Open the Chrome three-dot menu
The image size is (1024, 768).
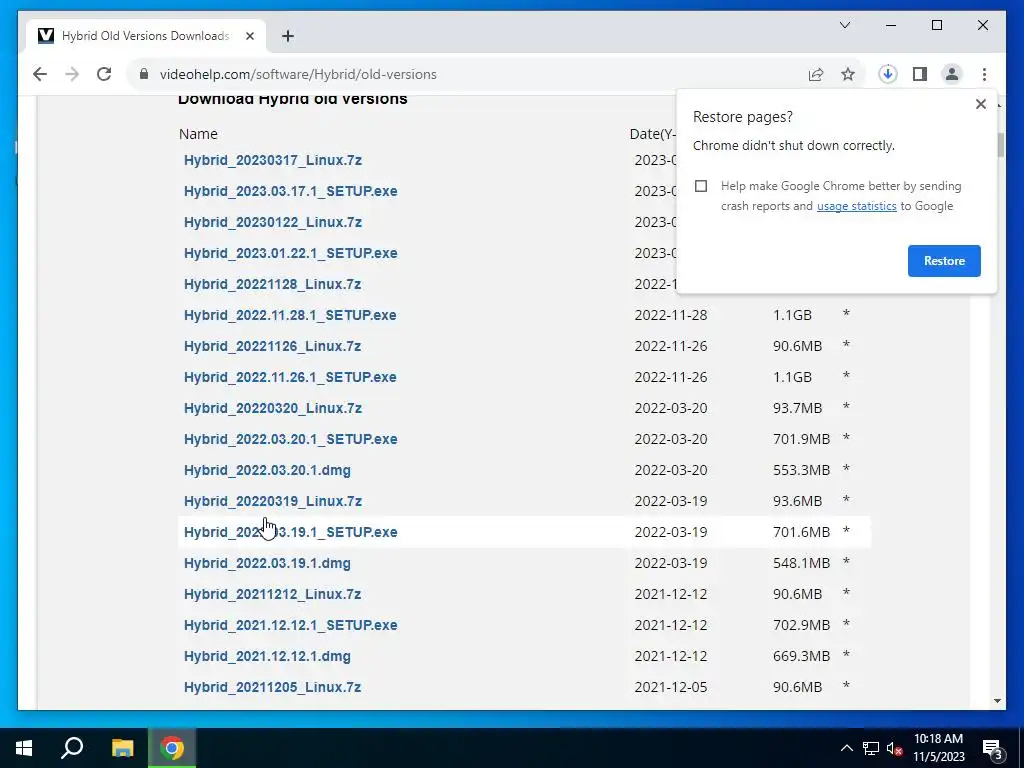984,74
